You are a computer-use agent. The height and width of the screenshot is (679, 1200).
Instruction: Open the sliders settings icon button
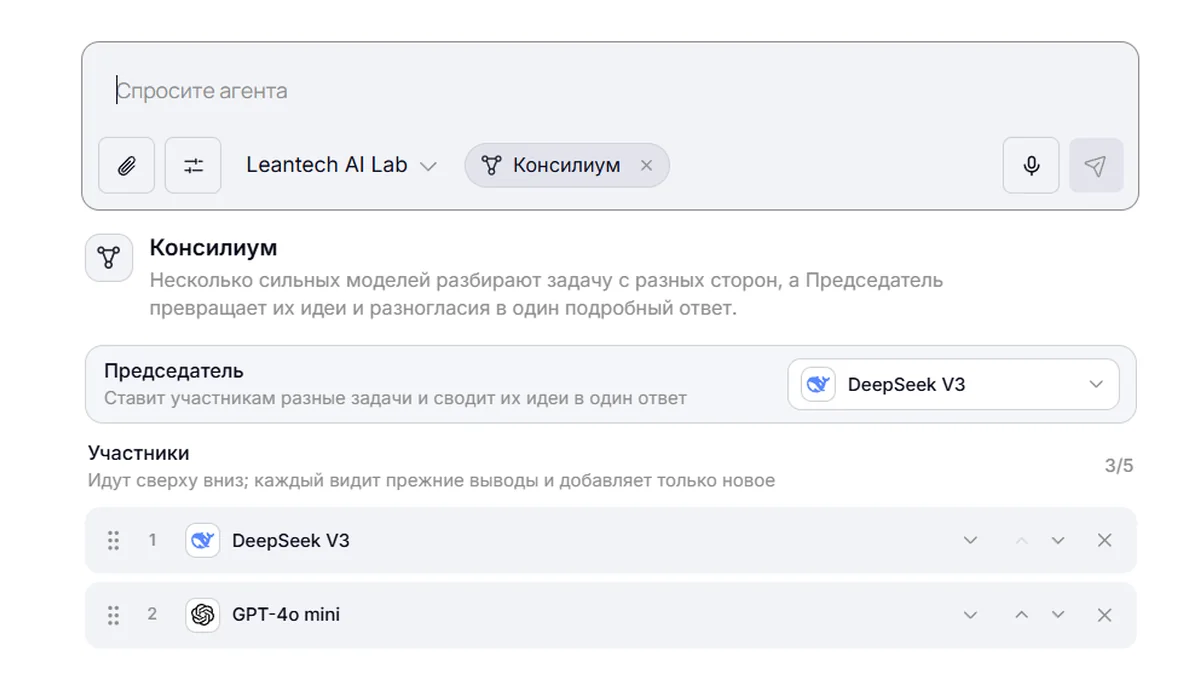(x=193, y=165)
